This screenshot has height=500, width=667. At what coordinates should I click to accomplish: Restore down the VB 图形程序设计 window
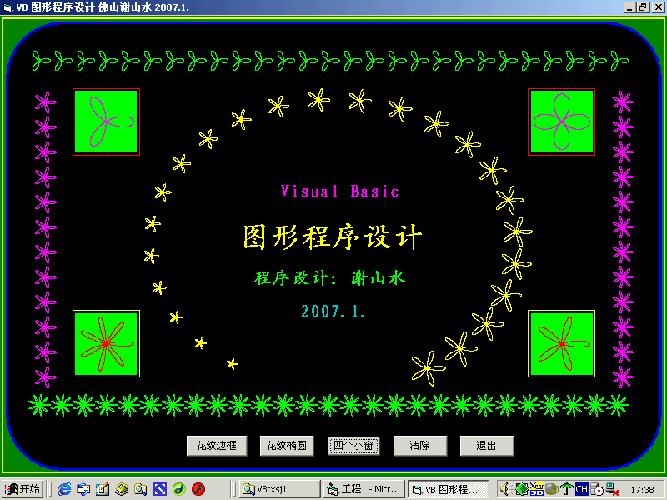pos(642,7)
